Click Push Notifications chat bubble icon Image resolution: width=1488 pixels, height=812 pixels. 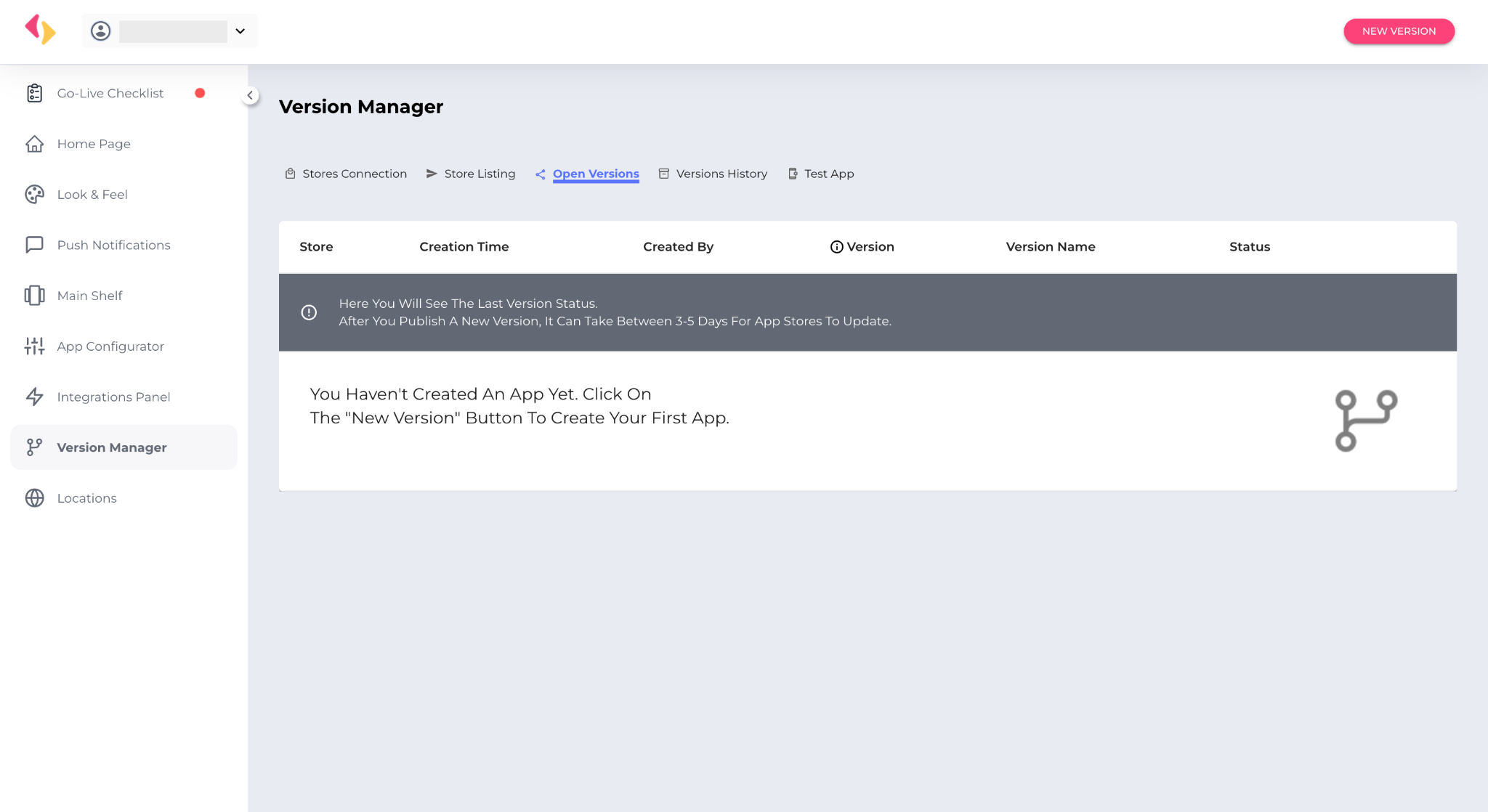point(34,245)
